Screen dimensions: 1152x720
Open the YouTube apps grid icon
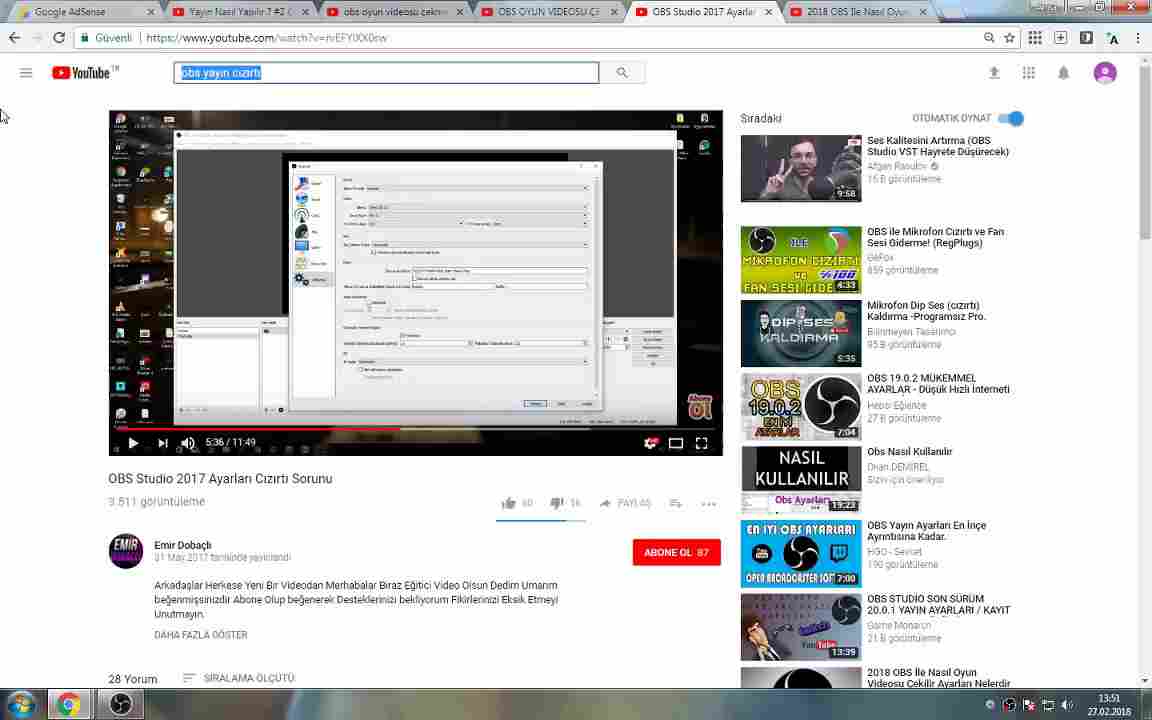tap(1029, 73)
